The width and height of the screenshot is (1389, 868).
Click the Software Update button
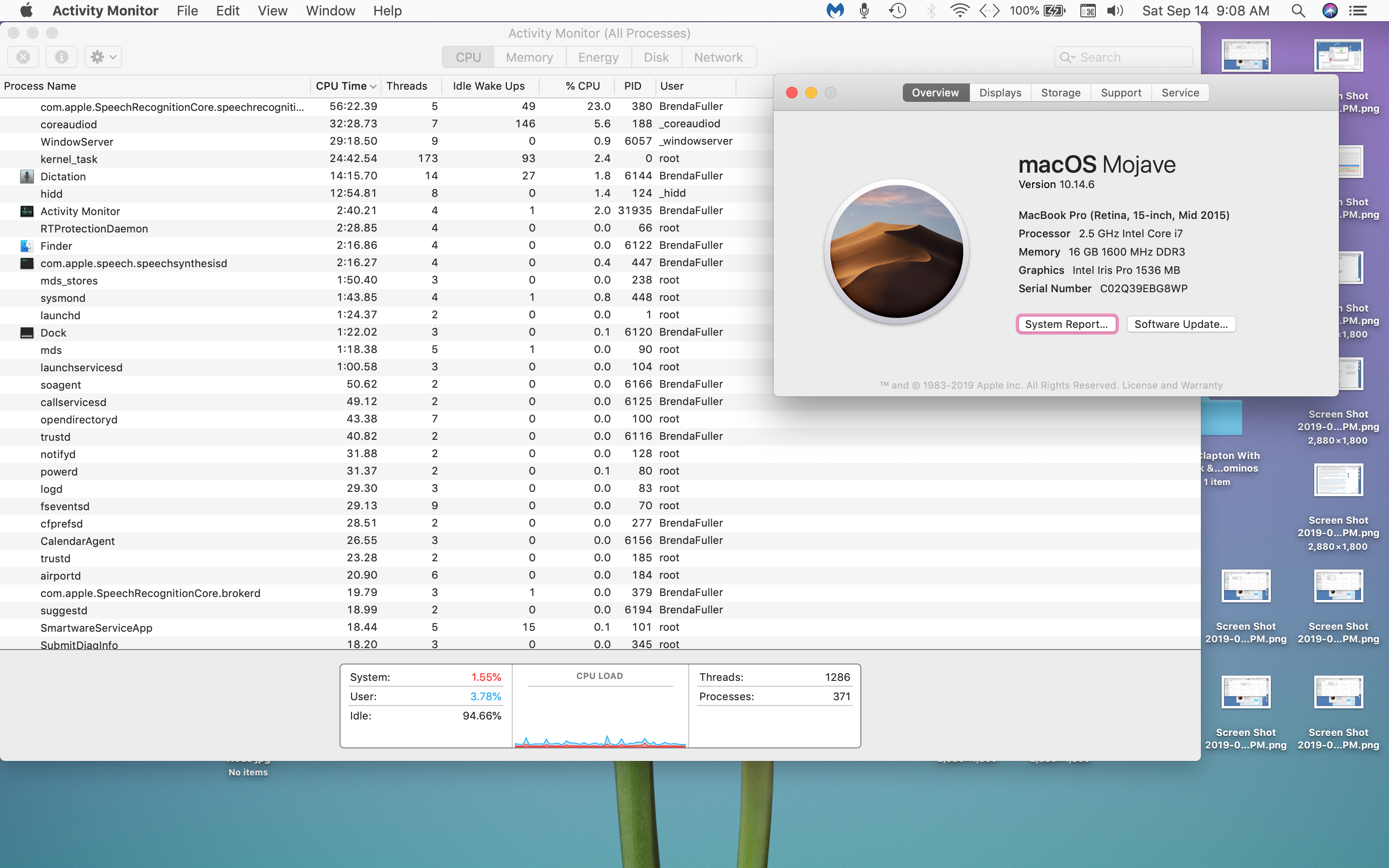point(1181,324)
